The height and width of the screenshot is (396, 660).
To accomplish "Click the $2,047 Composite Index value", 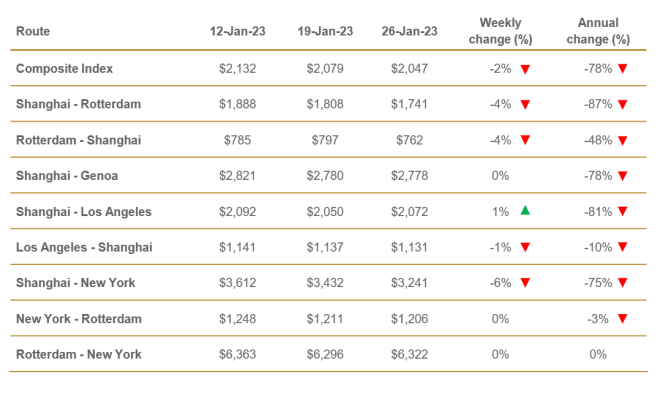I will pyautogui.click(x=409, y=69).
